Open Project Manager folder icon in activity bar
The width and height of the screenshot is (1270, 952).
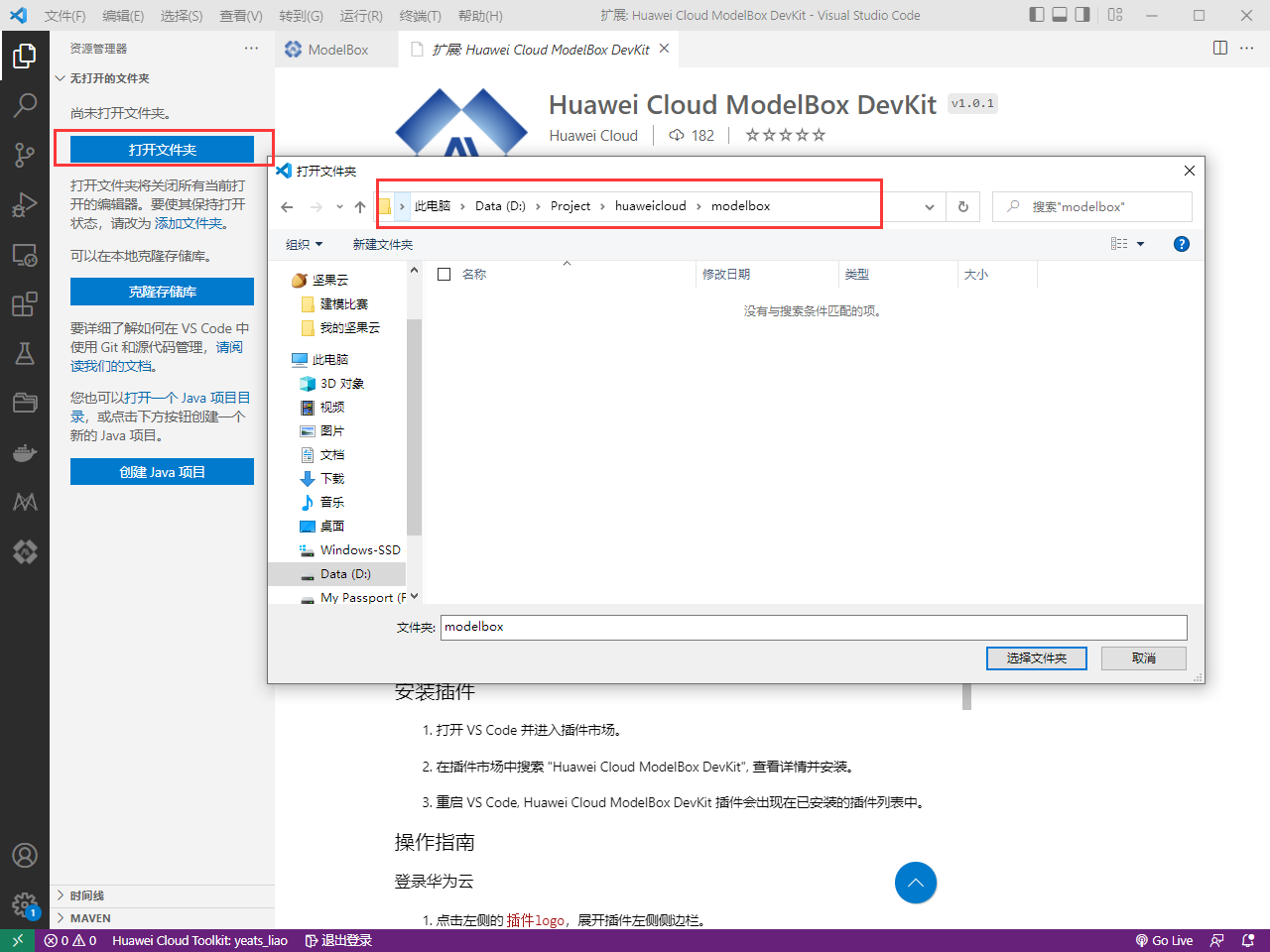click(x=25, y=403)
